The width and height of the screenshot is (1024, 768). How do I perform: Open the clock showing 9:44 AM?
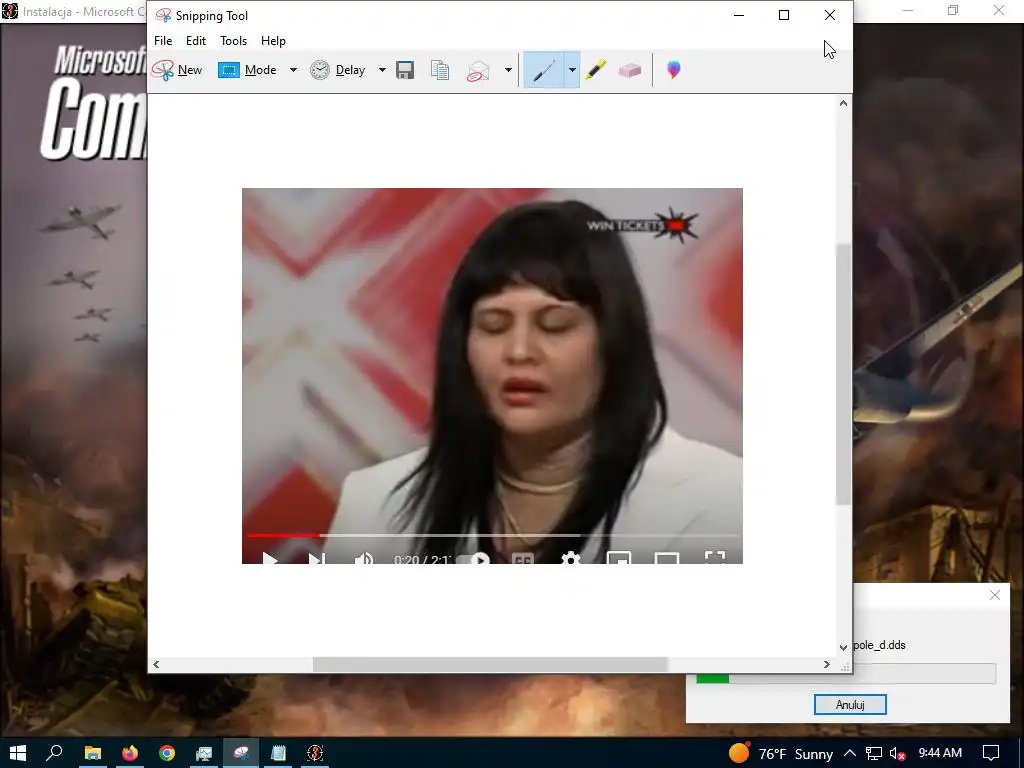(x=940, y=753)
